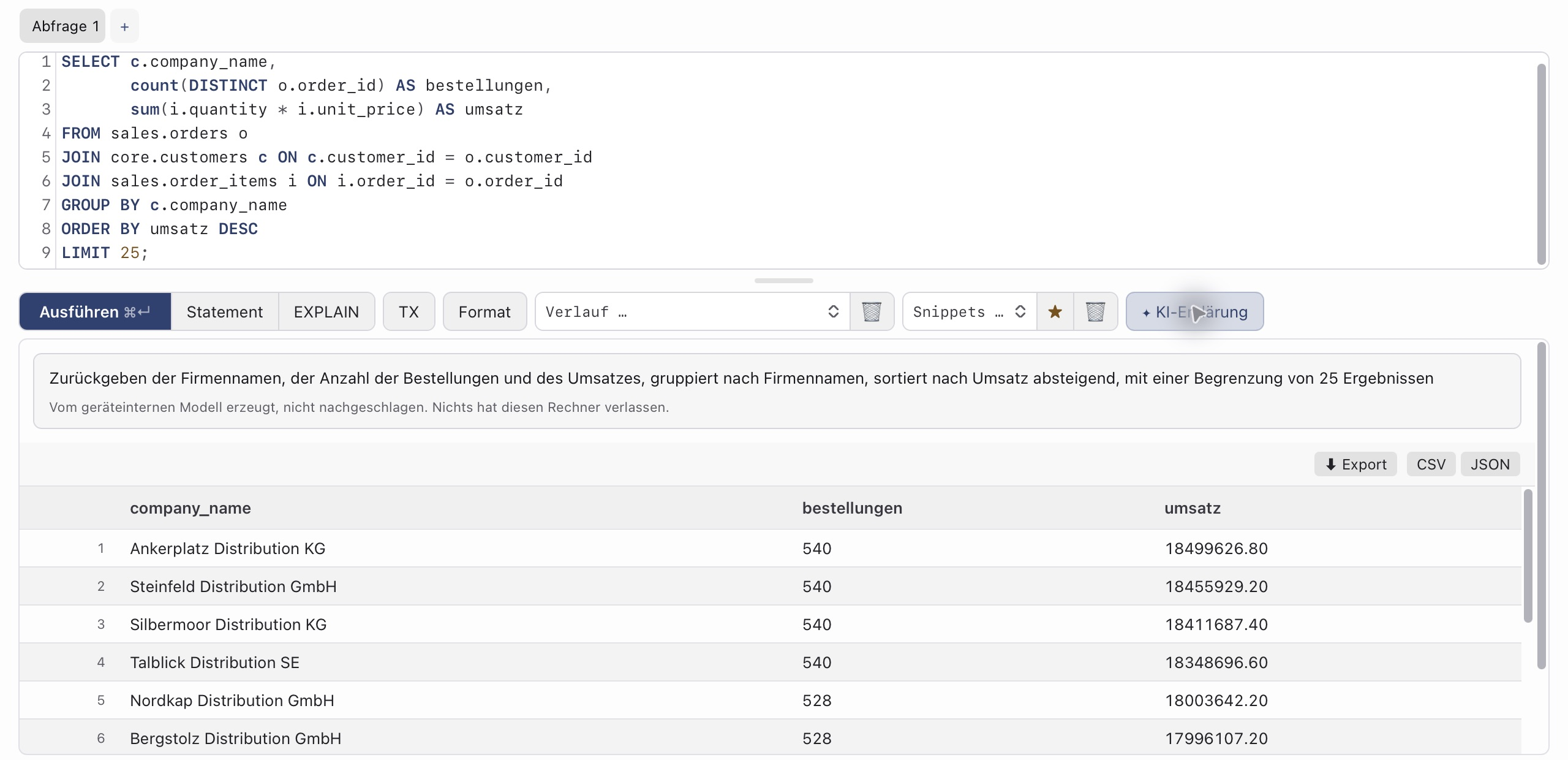Select the Statement execution mode
The height and width of the screenshot is (760, 1568).
point(225,311)
